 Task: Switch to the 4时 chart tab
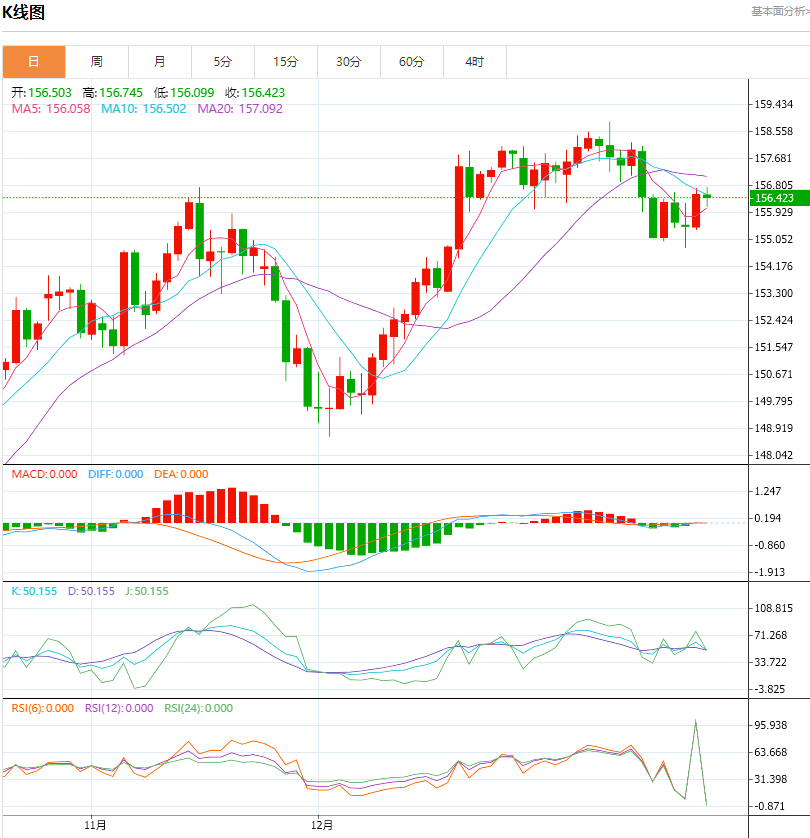coord(475,62)
